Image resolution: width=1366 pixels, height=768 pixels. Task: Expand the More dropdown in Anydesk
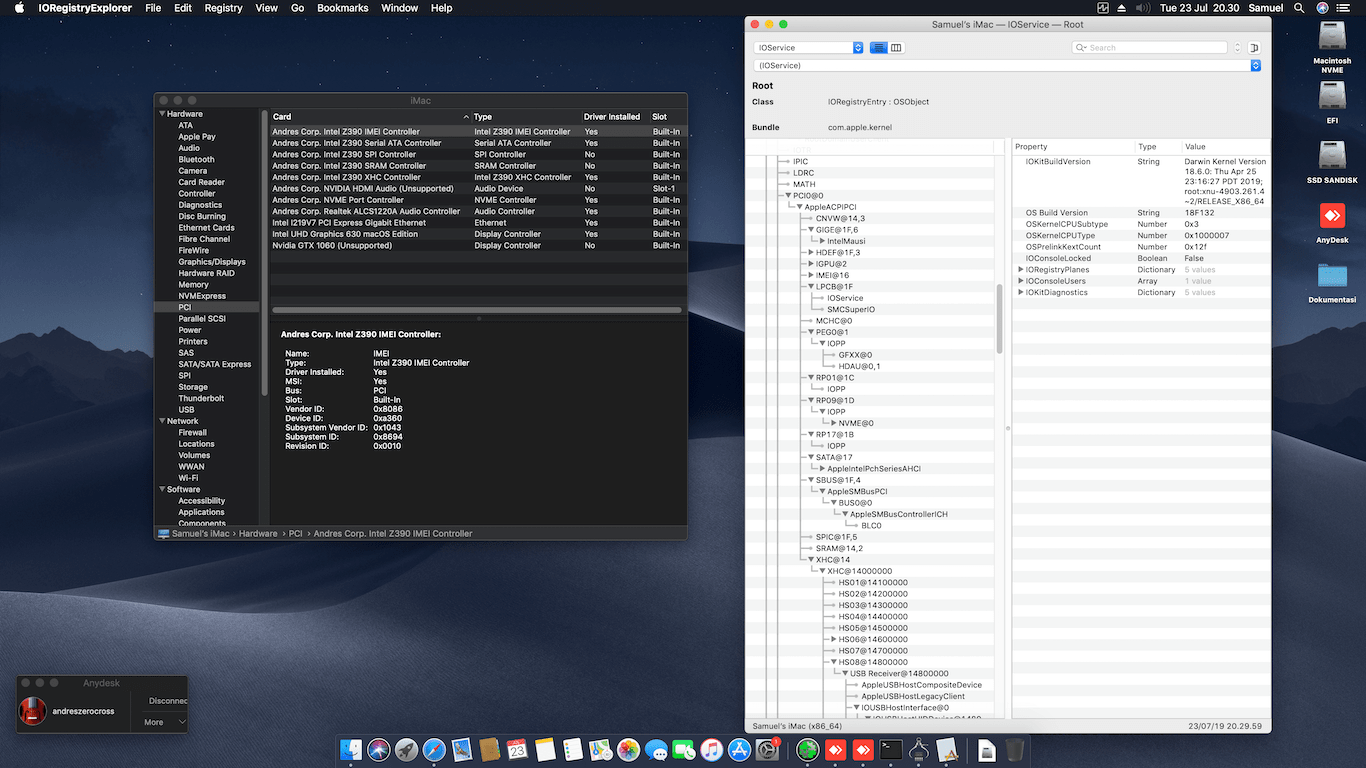click(x=164, y=722)
